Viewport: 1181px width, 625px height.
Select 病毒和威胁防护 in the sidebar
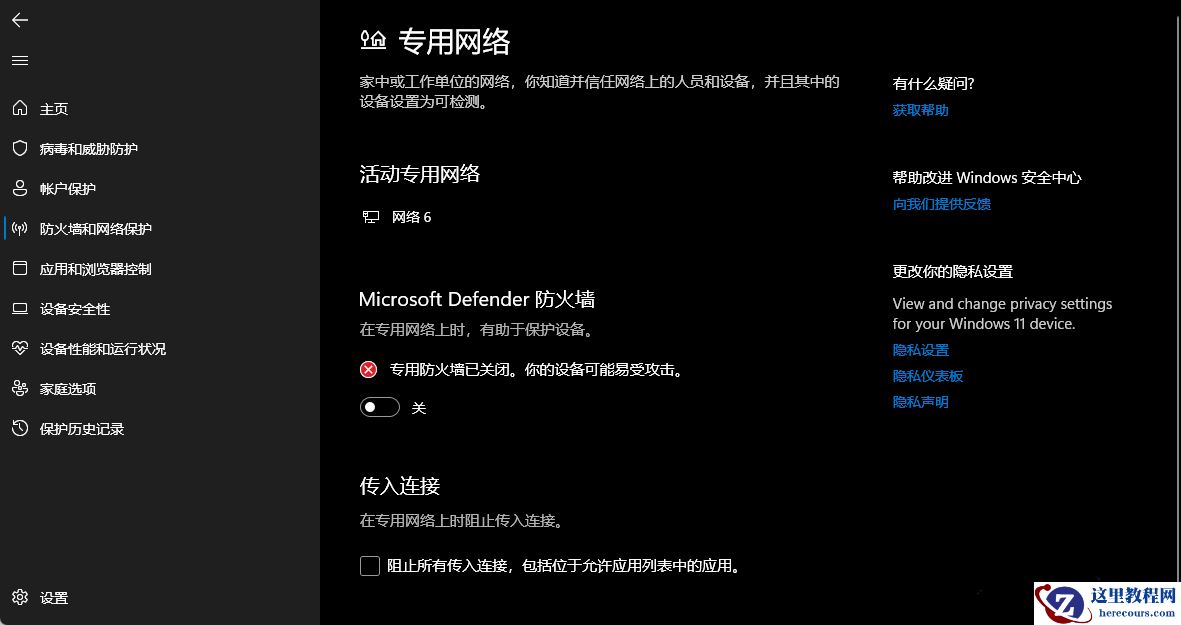(x=90, y=148)
